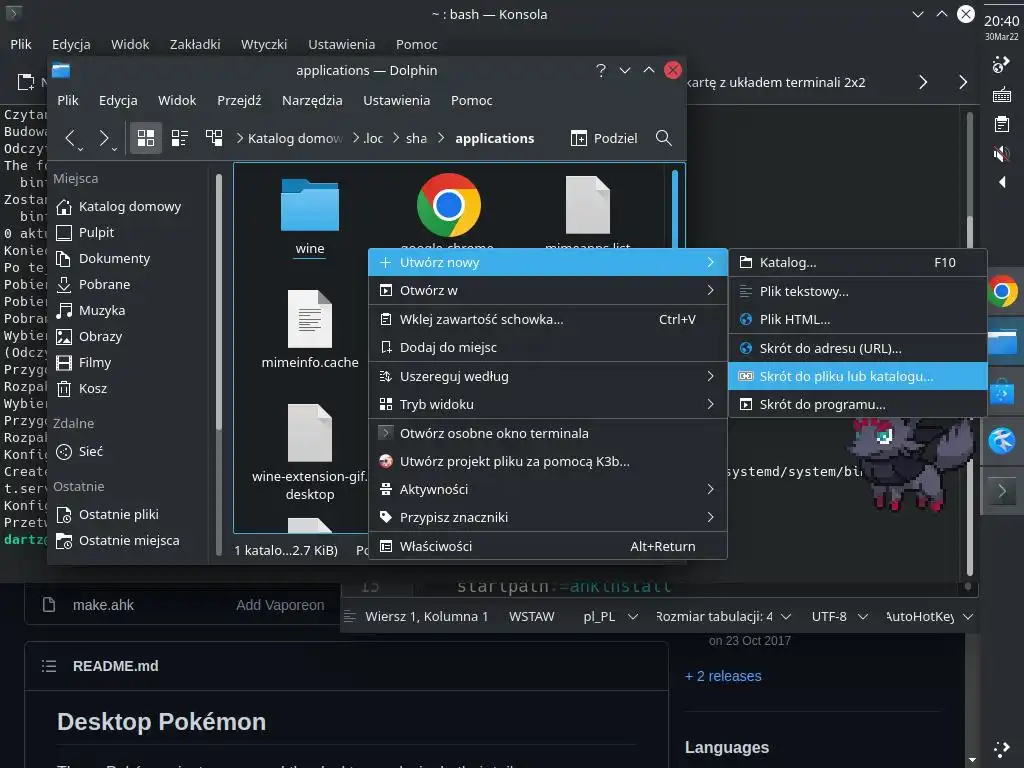Viewport: 1024px width, 768px height.
Task: Choose Otwórz osobne okno terminala
Action: click(x=548, y=433)
